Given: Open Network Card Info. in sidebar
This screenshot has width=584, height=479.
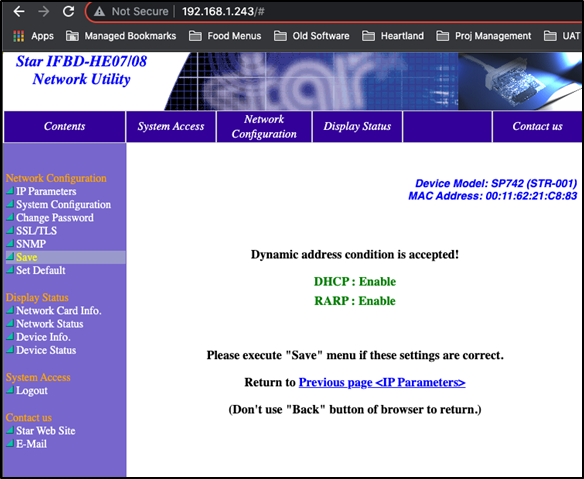Looking at the screenshot, I should point(58,311).
